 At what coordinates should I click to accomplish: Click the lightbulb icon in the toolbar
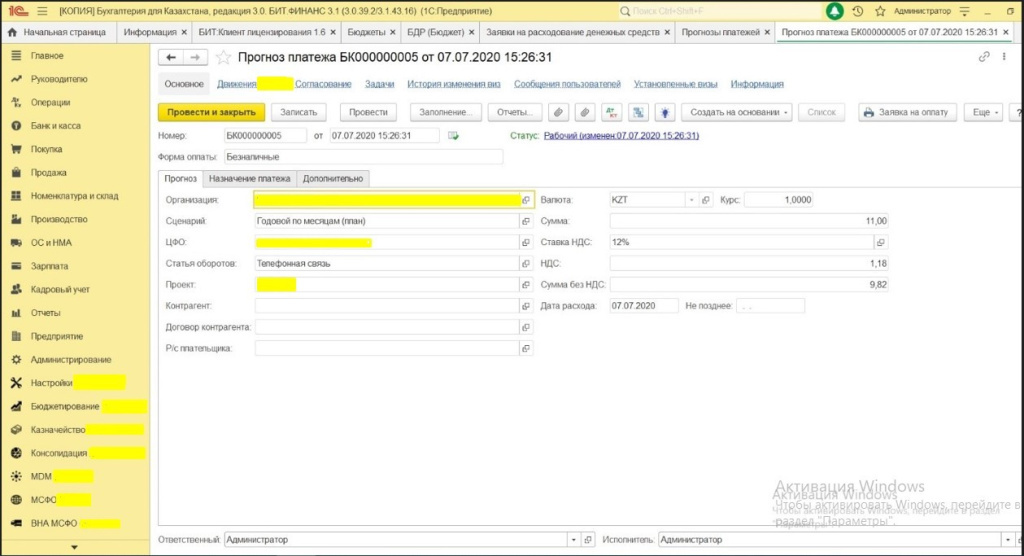(665, 112)
